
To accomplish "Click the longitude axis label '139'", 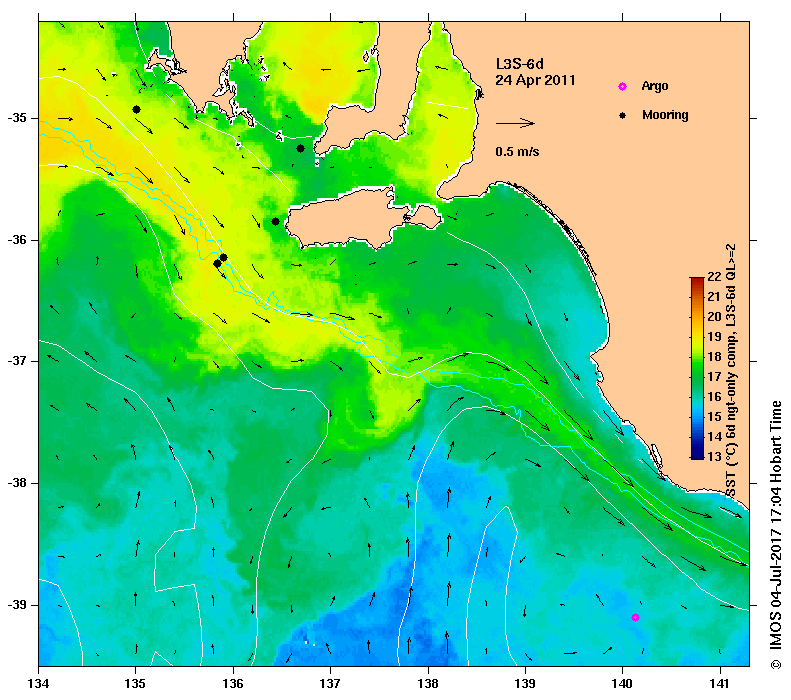I will (x=526, y=684).
